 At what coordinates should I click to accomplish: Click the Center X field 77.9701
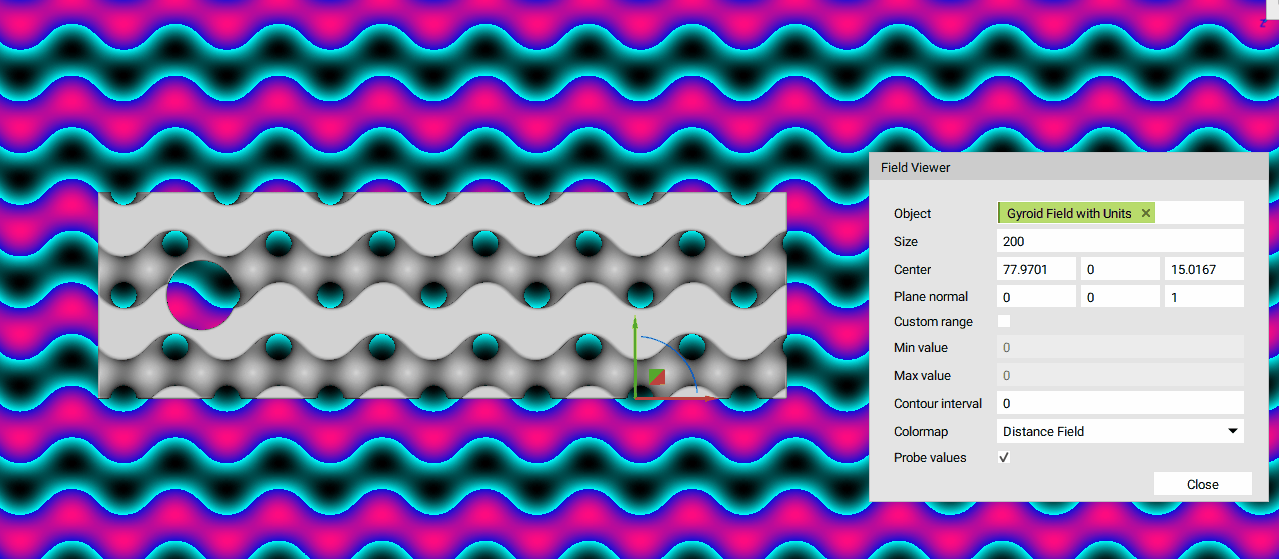point(1036,269)
